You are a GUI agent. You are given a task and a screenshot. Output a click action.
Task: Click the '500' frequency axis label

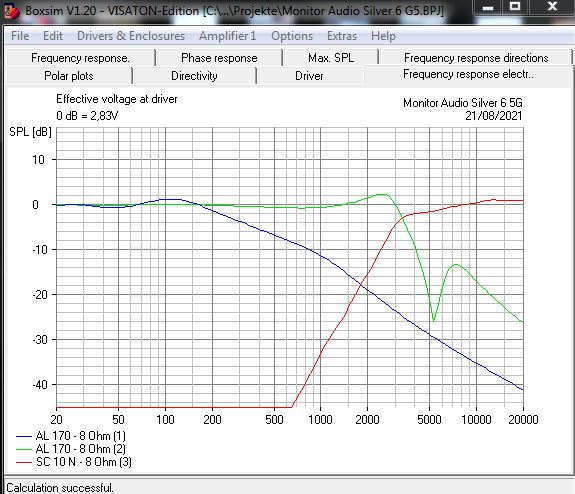274,420
